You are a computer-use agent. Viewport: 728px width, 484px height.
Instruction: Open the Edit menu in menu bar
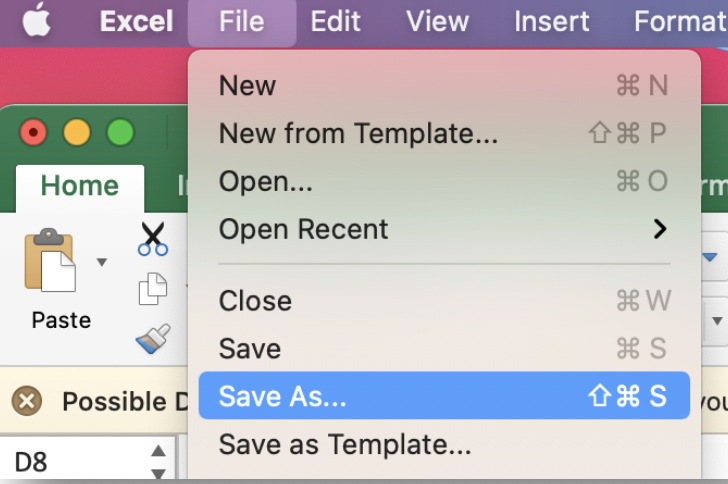335,21
